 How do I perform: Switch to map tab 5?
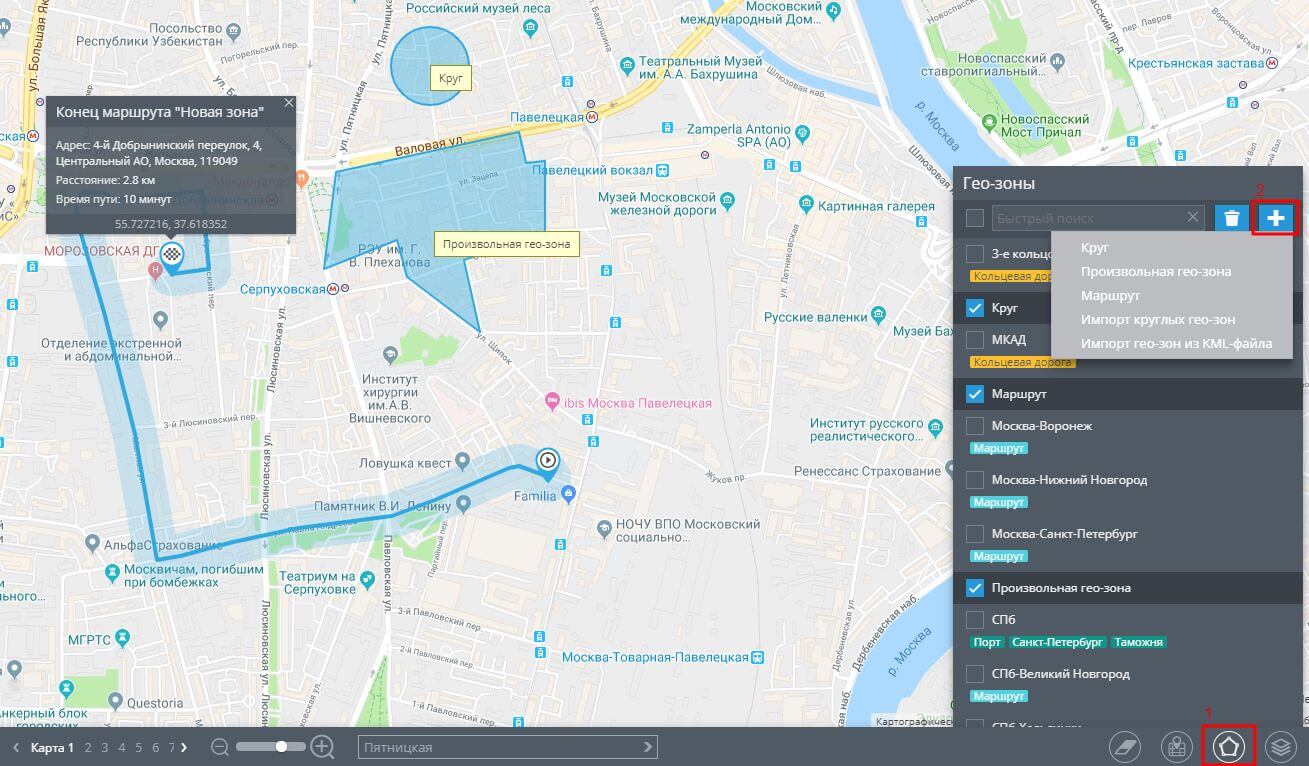tap(139, 748)
